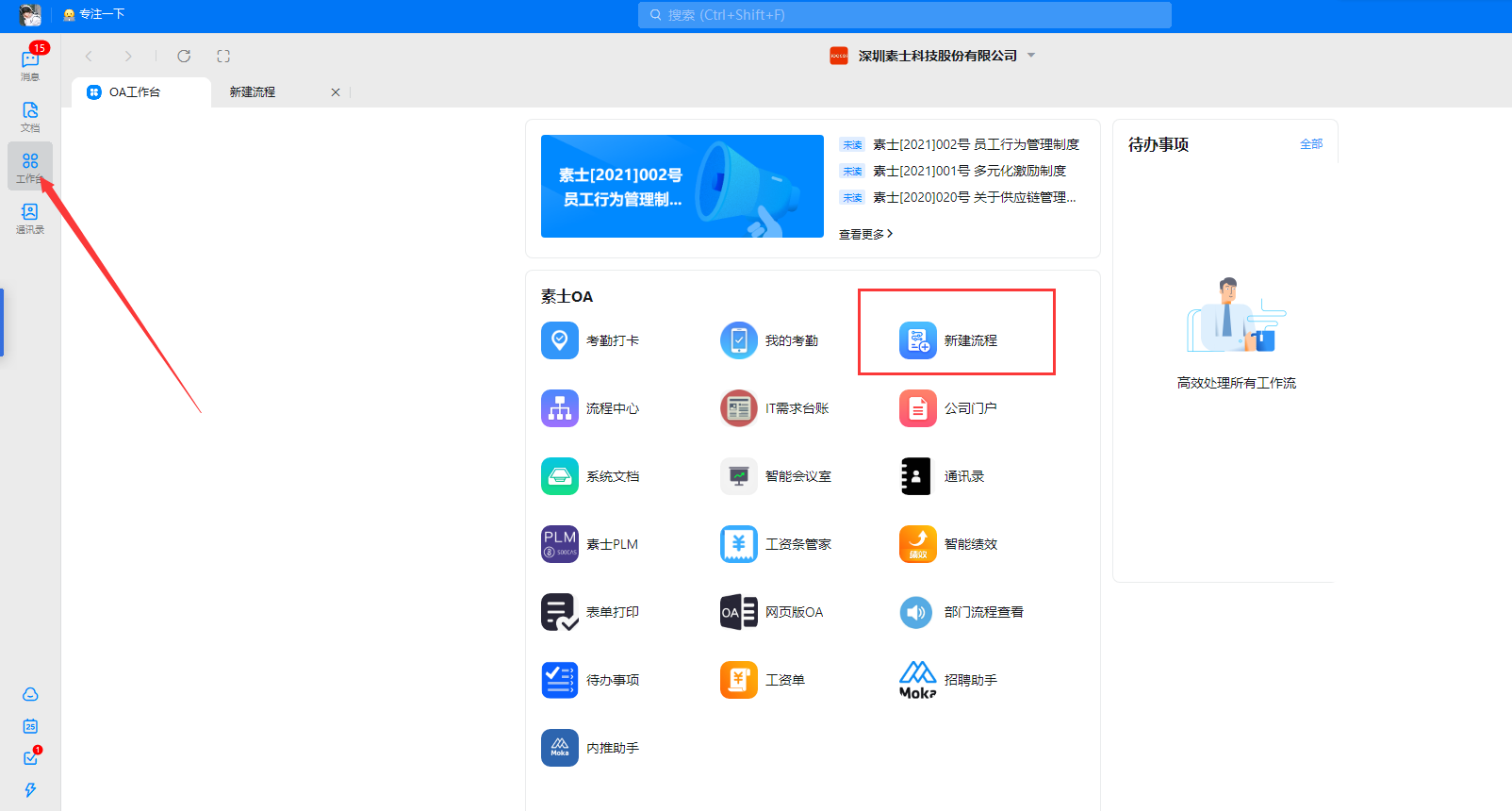Image resolution: width=1512 pixels, height=811 pixels.
Task: Click the user avatar in the title bar
Action: pos(30,15)
